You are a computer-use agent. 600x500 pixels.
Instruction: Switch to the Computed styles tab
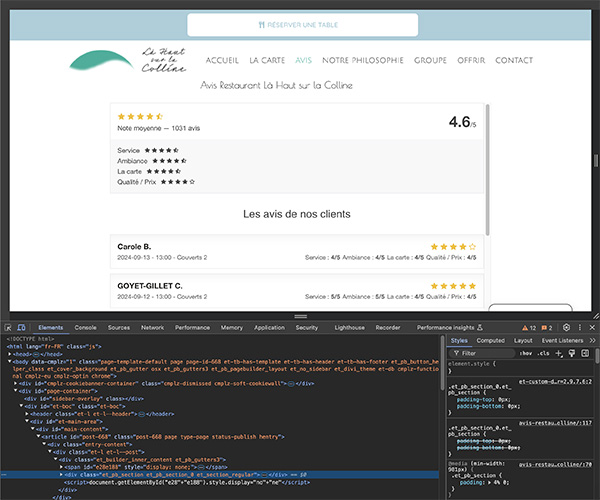point(491,340)
